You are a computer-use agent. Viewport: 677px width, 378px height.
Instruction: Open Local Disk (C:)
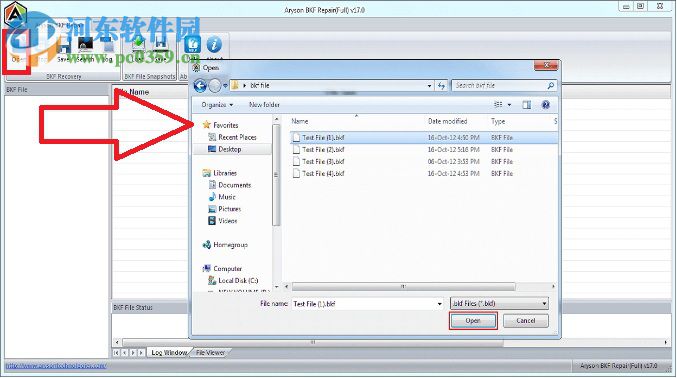(x=234, y=281)
